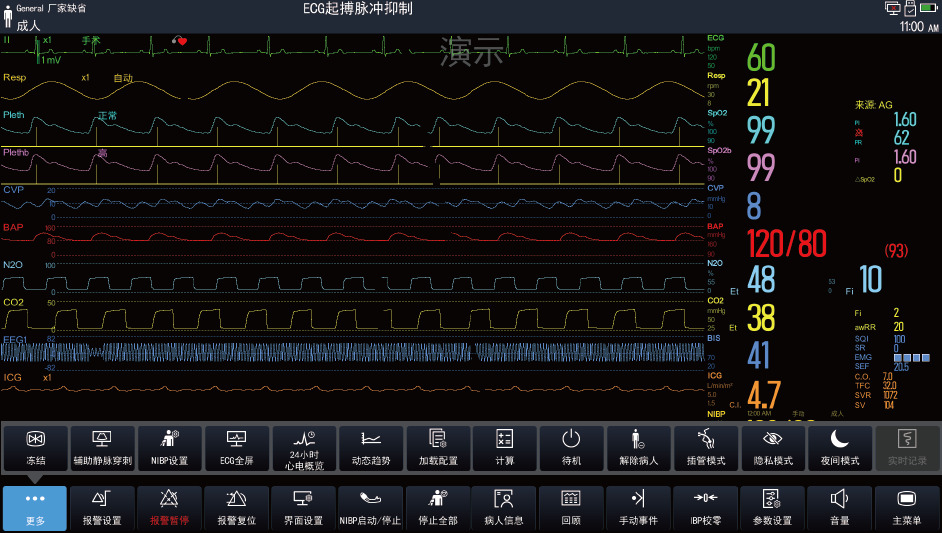Open 病人信息 patient information
The image size is (942, 533).
[x=504, y=508]
